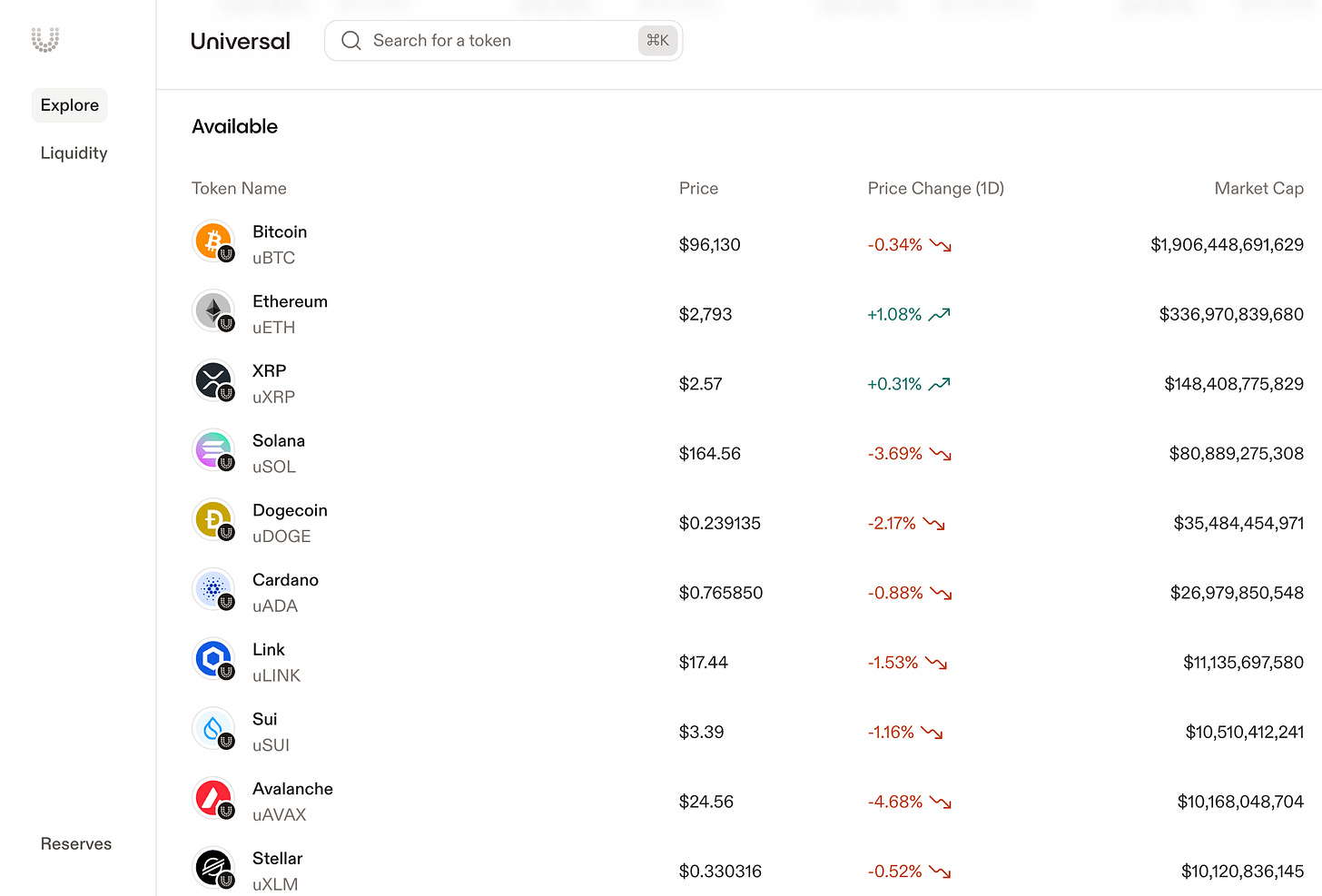Click the +1.08% price change
This screenshot has height=896, width=1322.
[894, 315]
